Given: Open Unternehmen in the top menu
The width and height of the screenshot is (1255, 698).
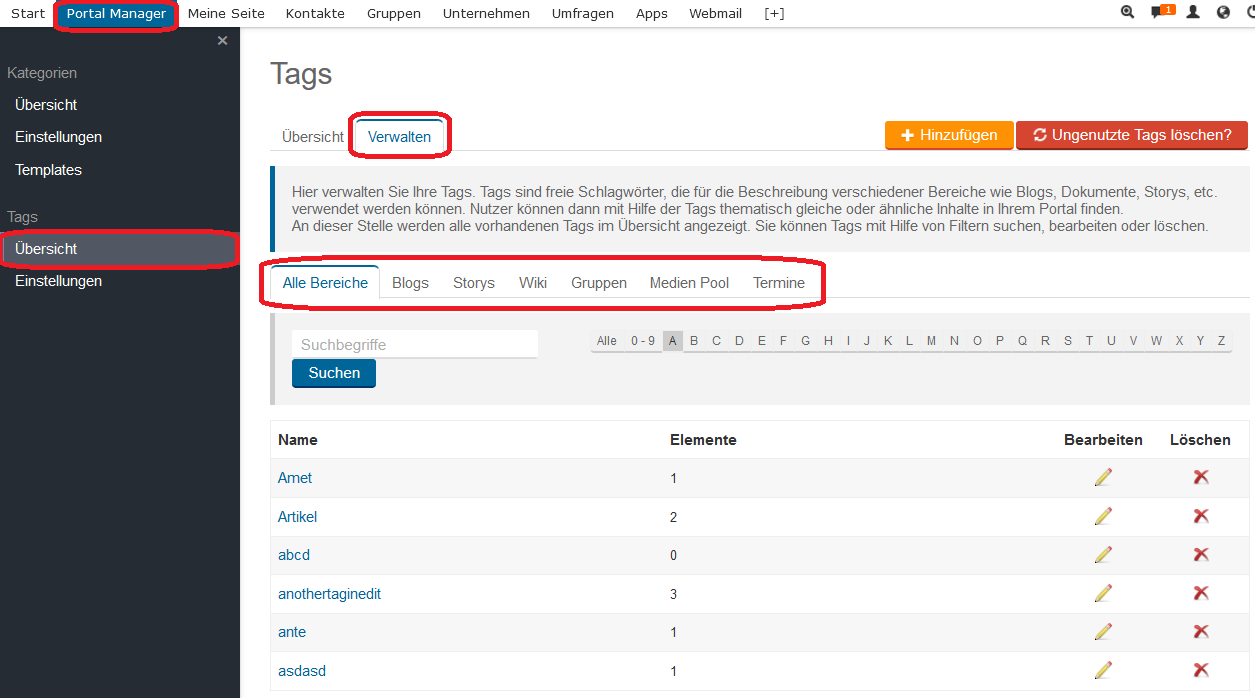Looking at the screenshot, I should coord(486,13).
